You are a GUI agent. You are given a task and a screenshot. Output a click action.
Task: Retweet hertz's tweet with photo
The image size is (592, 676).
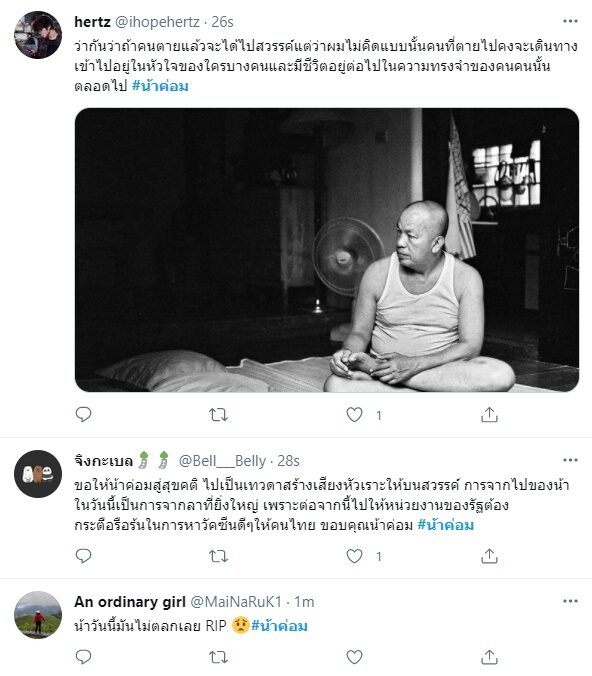pyautogui.click(x=218, y=415)
